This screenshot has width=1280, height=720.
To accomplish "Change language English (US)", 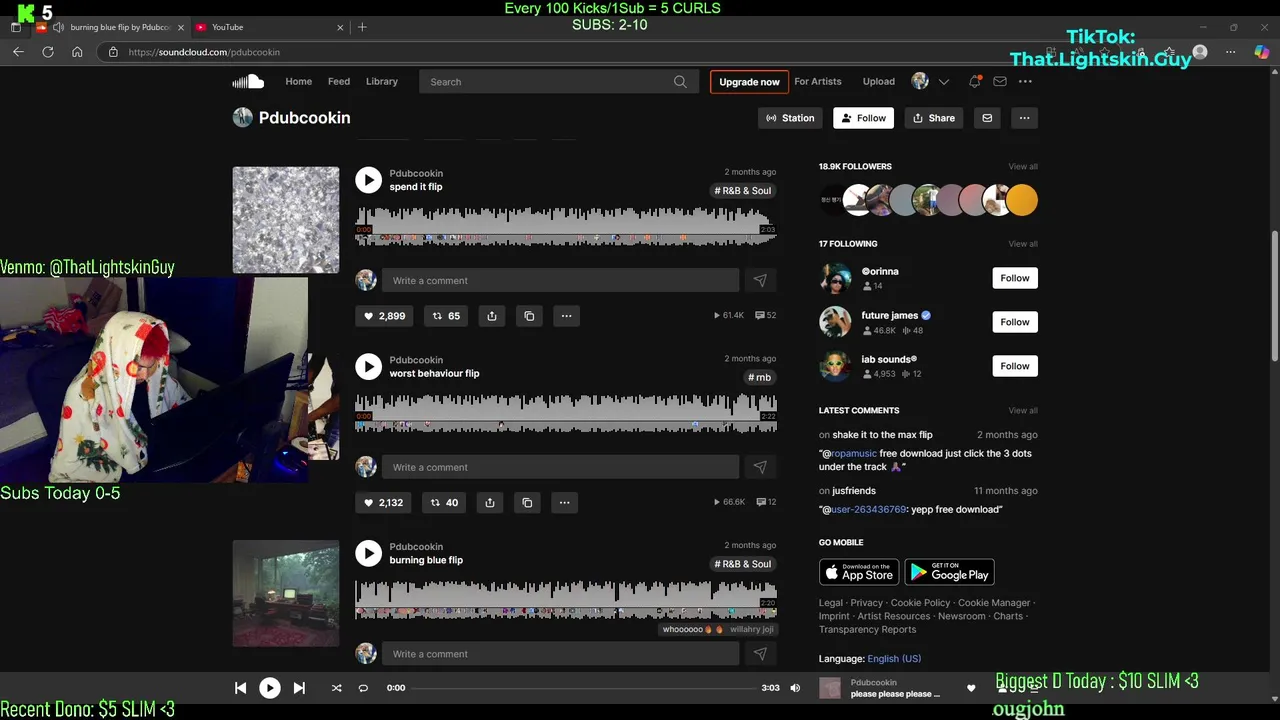I will (894, 659).
